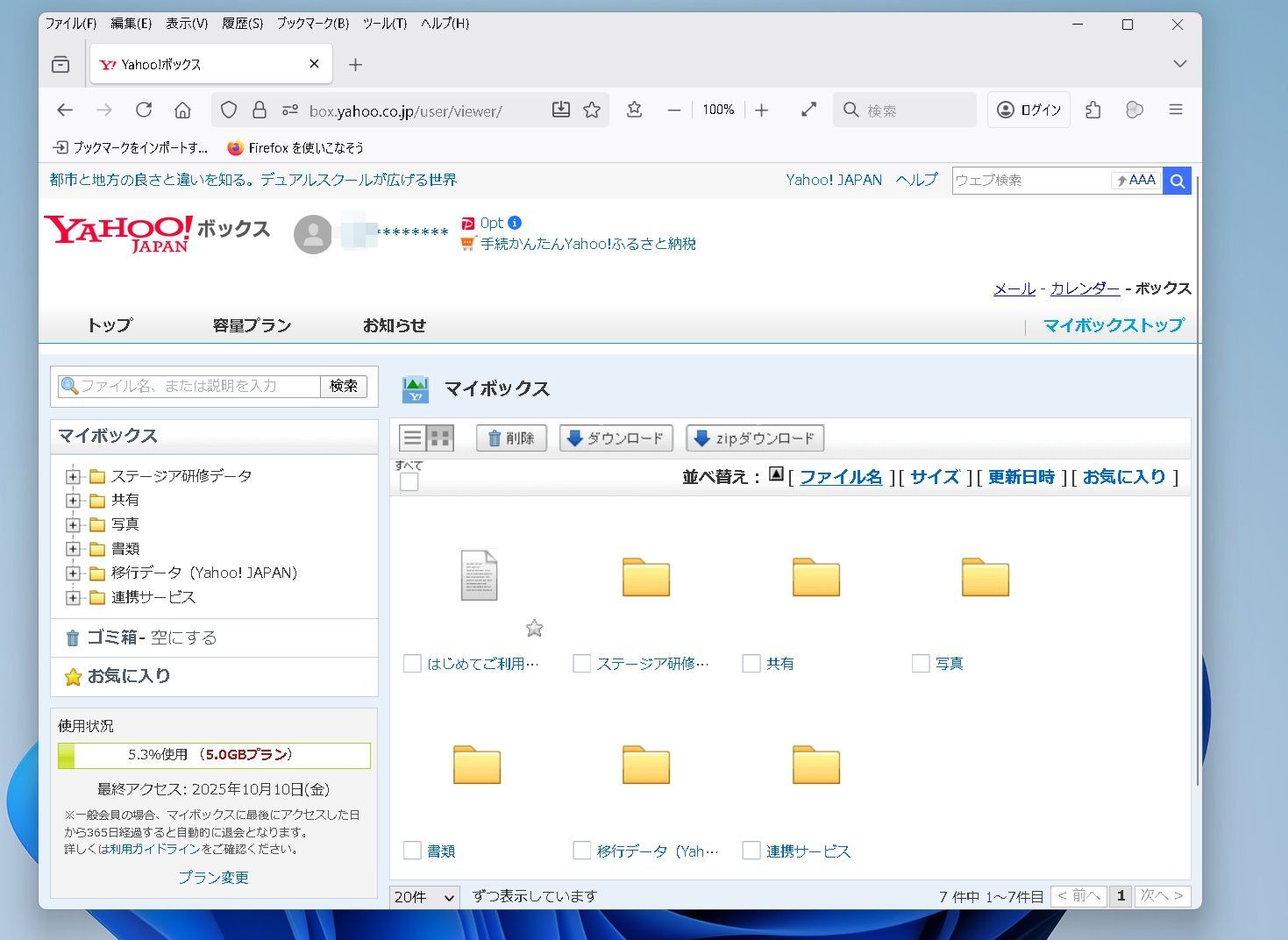Click the favorite star under はじめてご利用 file

click(x=534, y=628)
